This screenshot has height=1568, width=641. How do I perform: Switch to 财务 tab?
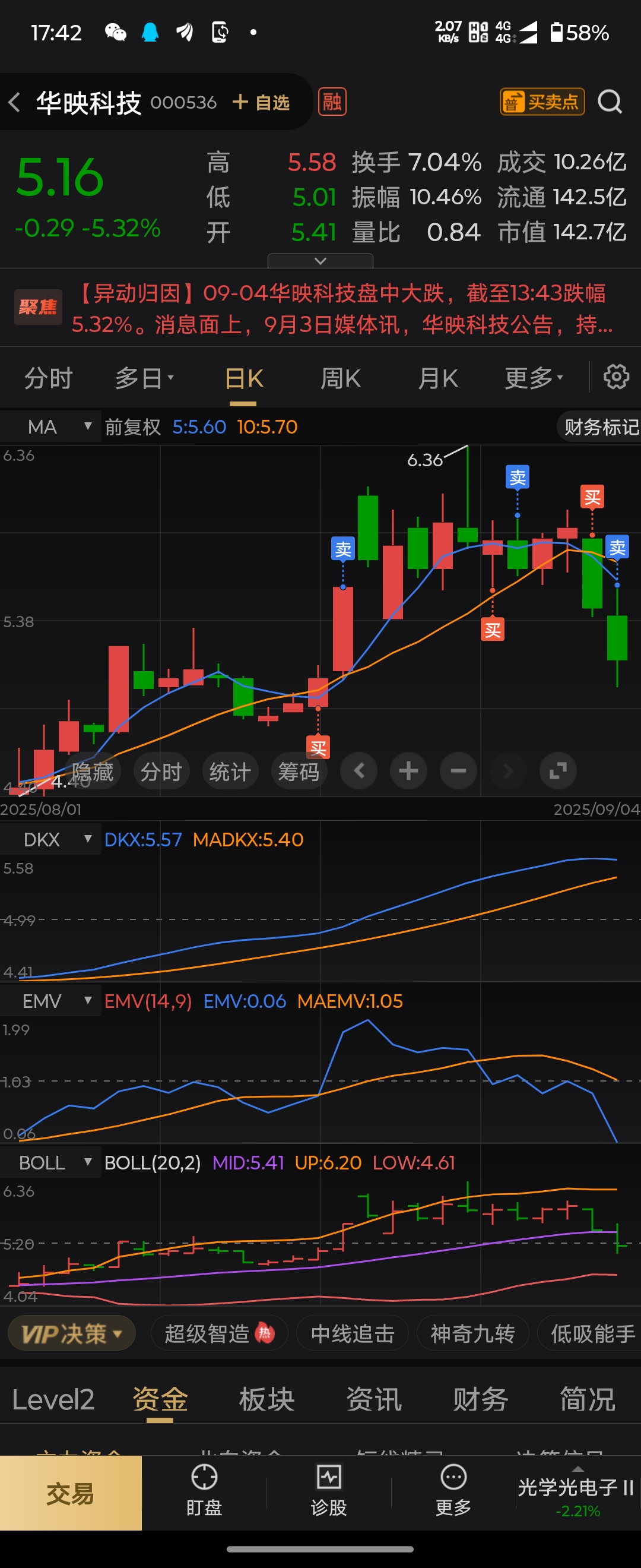click(x=480, y=1399)
